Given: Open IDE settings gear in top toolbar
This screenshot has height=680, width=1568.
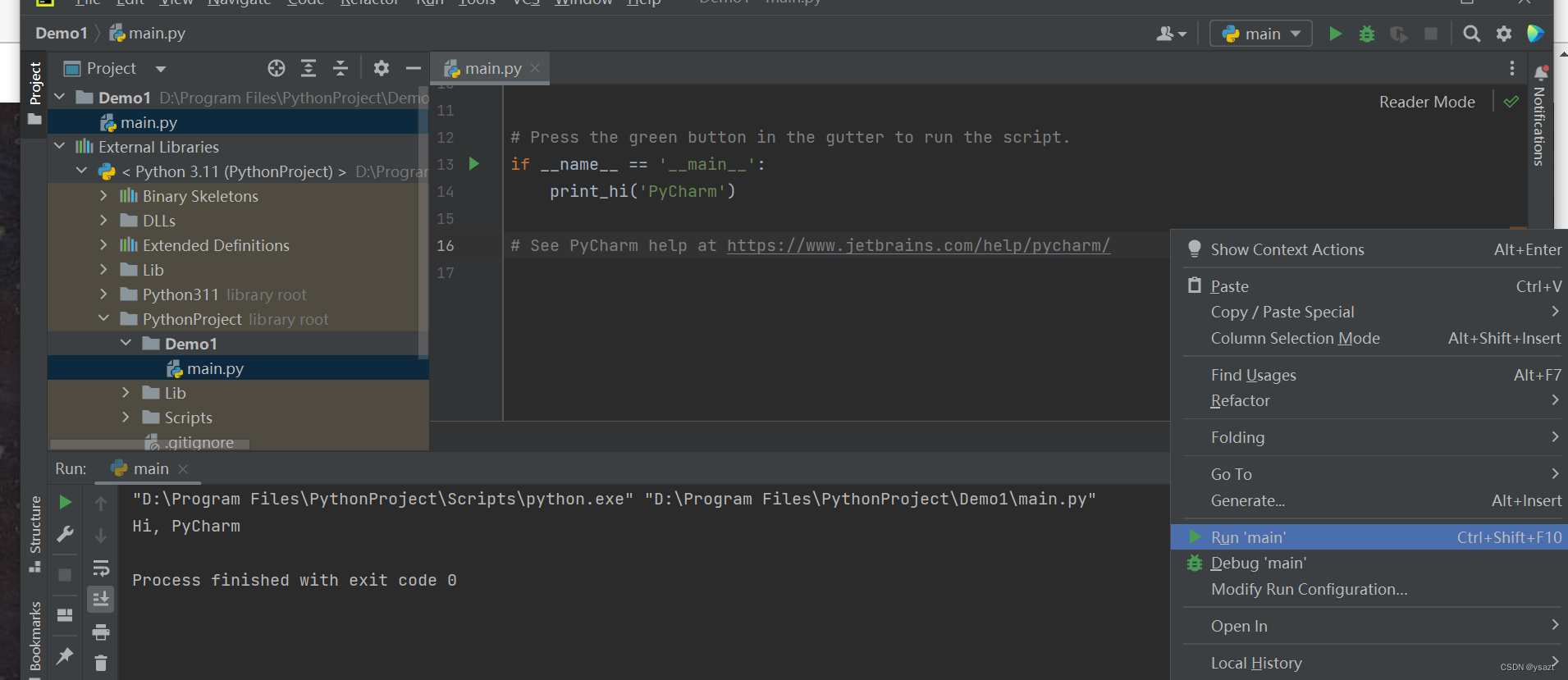Looking at the screenshot, I should [x=1504, y=34].
